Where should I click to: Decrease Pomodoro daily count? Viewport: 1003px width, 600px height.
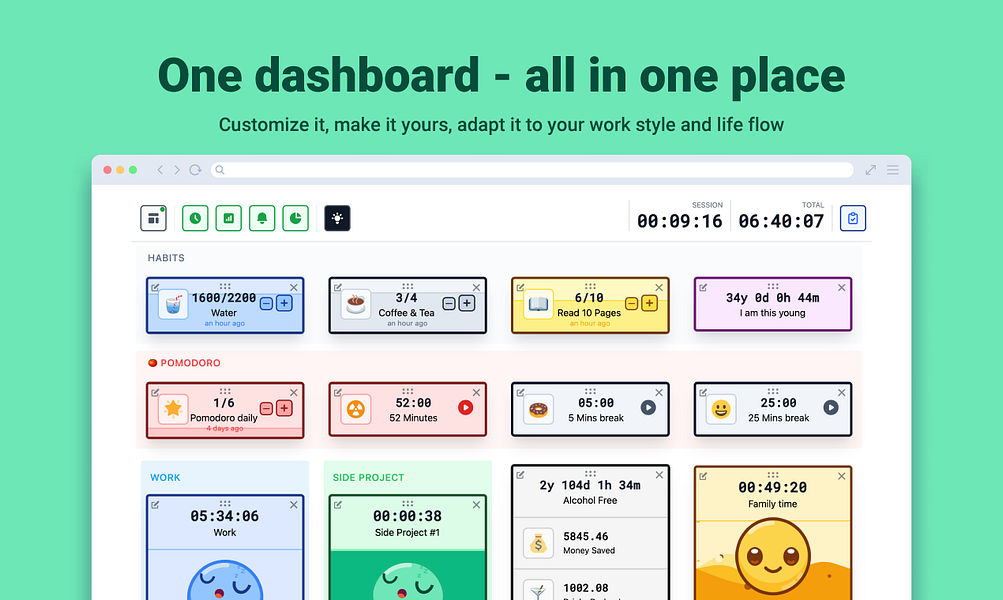[267, 408]
